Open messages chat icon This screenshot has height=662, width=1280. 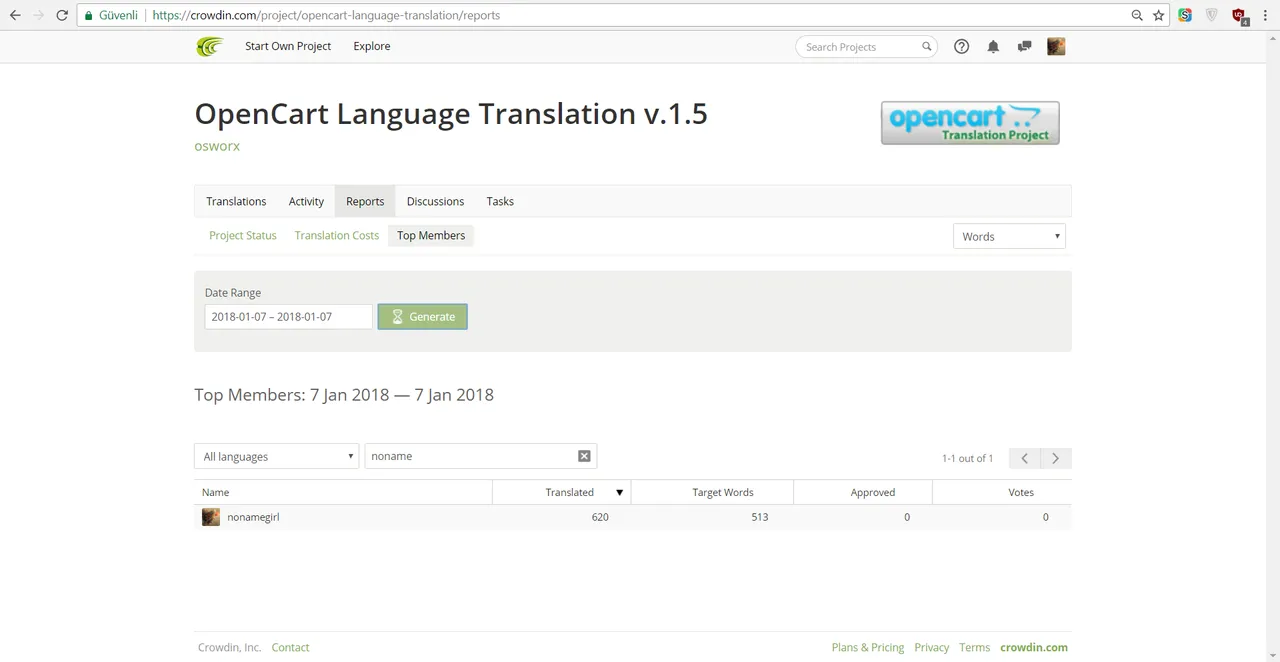[1024, 46]
